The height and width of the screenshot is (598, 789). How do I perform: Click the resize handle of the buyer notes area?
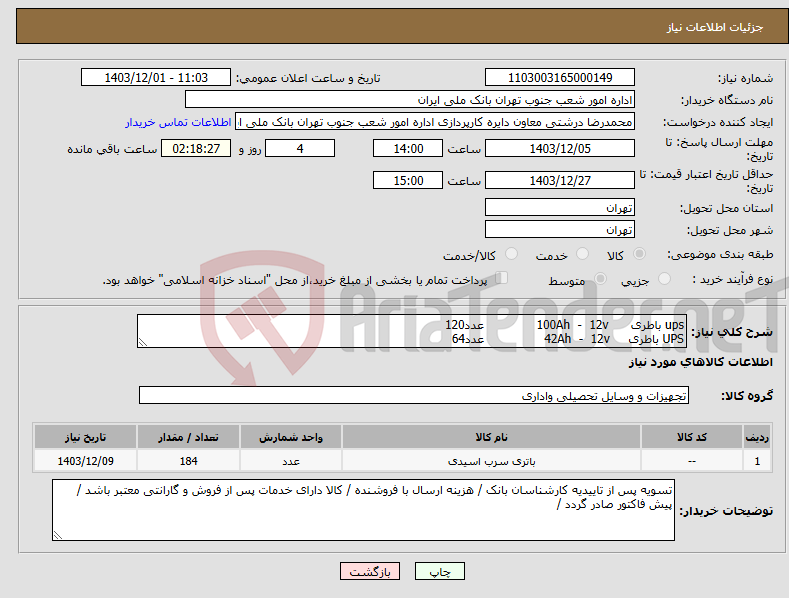point(58,535)
